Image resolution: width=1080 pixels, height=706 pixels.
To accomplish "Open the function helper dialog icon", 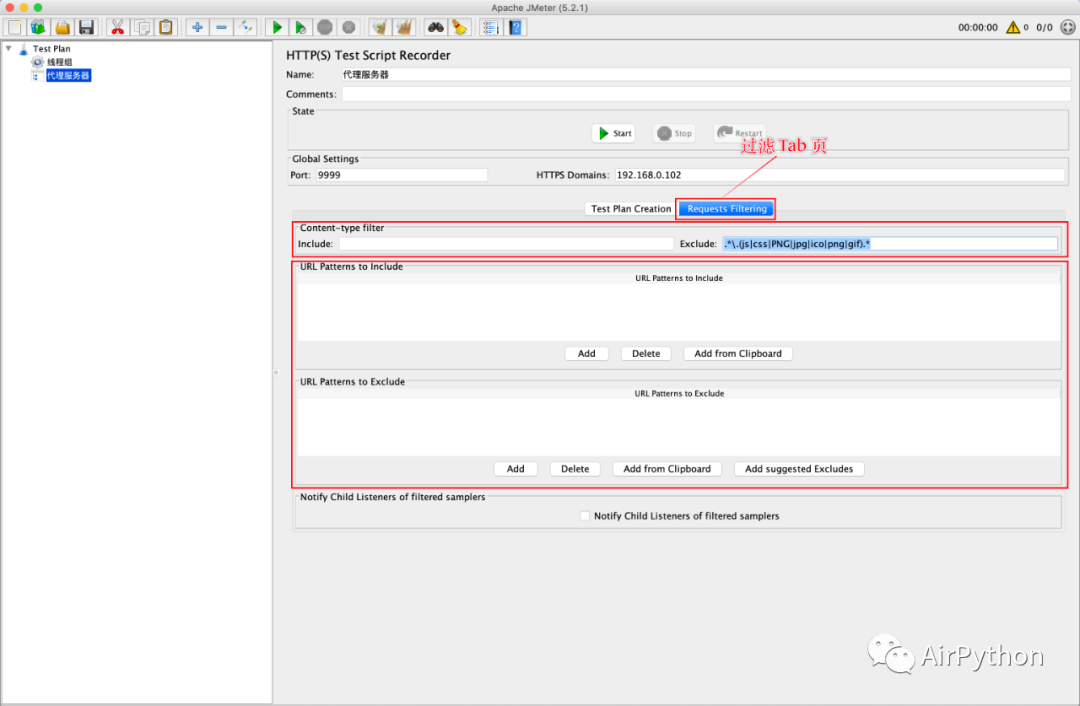I will click(x=490, y=28).
